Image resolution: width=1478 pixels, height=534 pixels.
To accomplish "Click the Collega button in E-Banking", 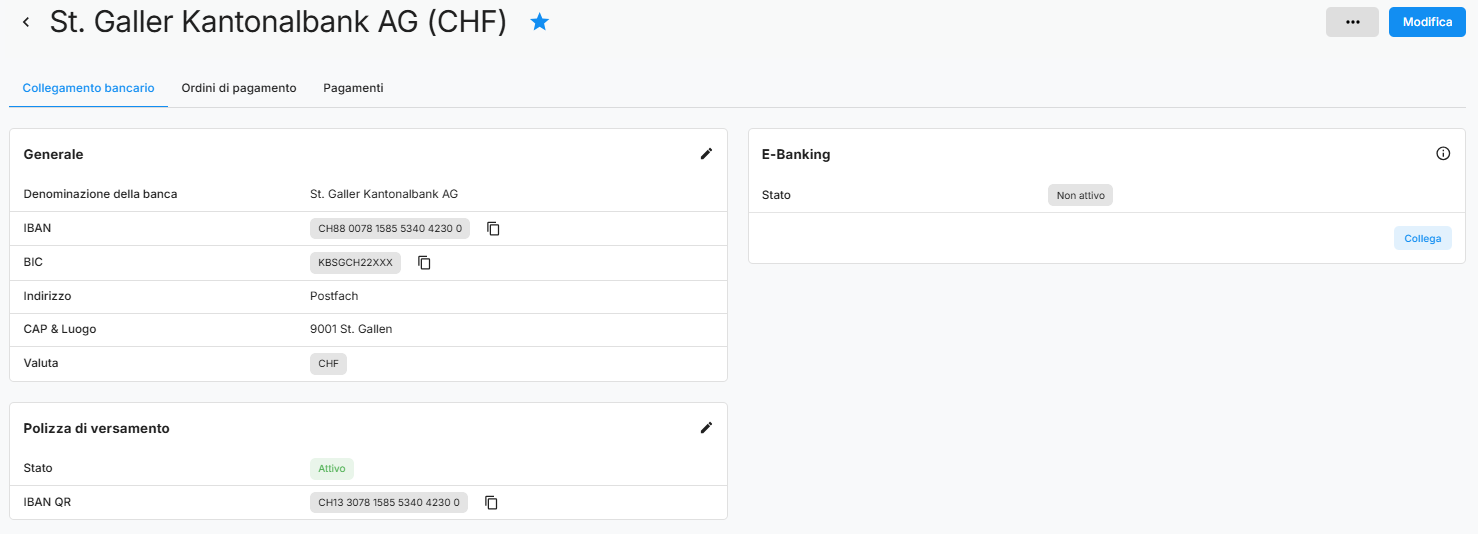I will click(x=1422, y=239).
